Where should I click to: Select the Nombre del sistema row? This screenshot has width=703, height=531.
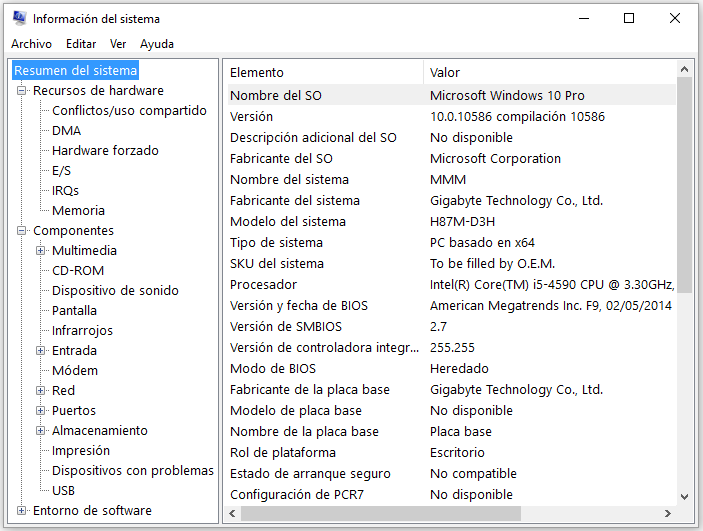(x=451, y=179)
